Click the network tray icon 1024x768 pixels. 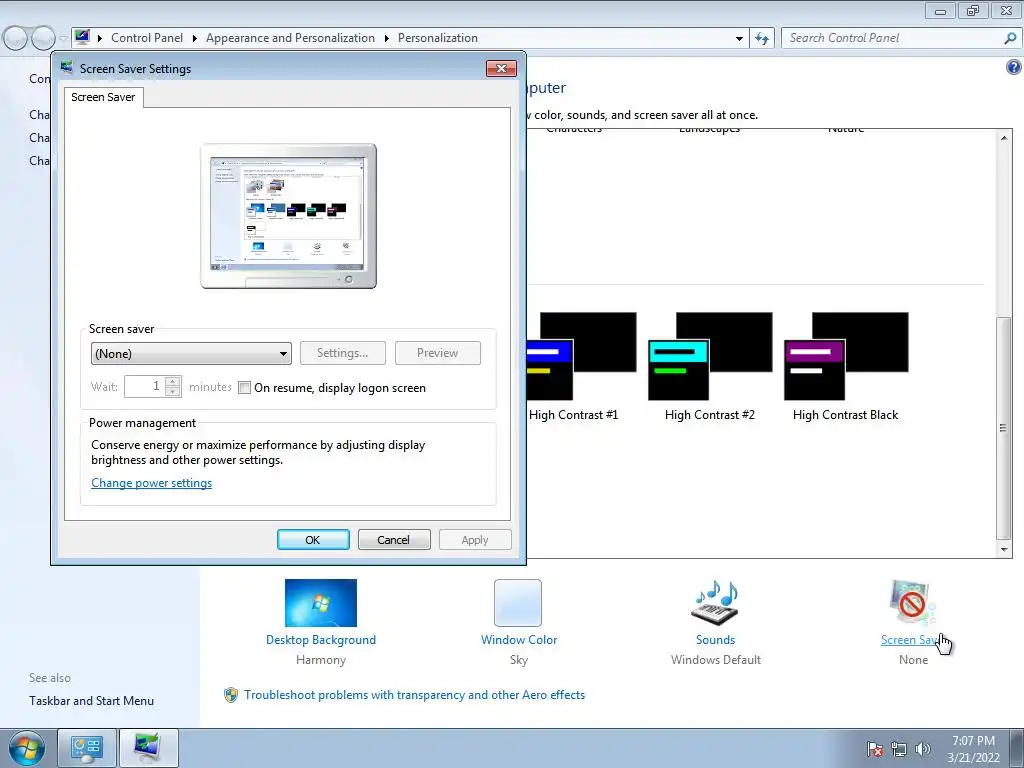(899, 749)
